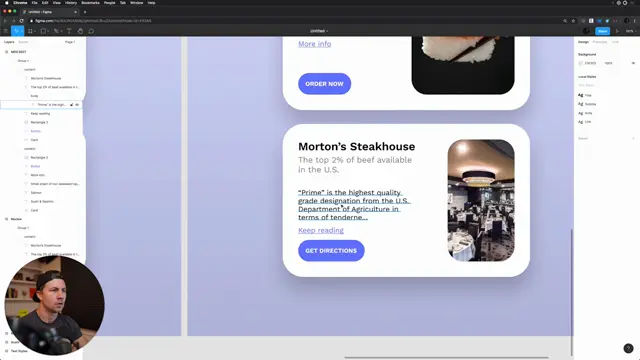The width and height of the screenshot is (640, 360).
Task: Click the Present play icon
Action: (617, 31)
